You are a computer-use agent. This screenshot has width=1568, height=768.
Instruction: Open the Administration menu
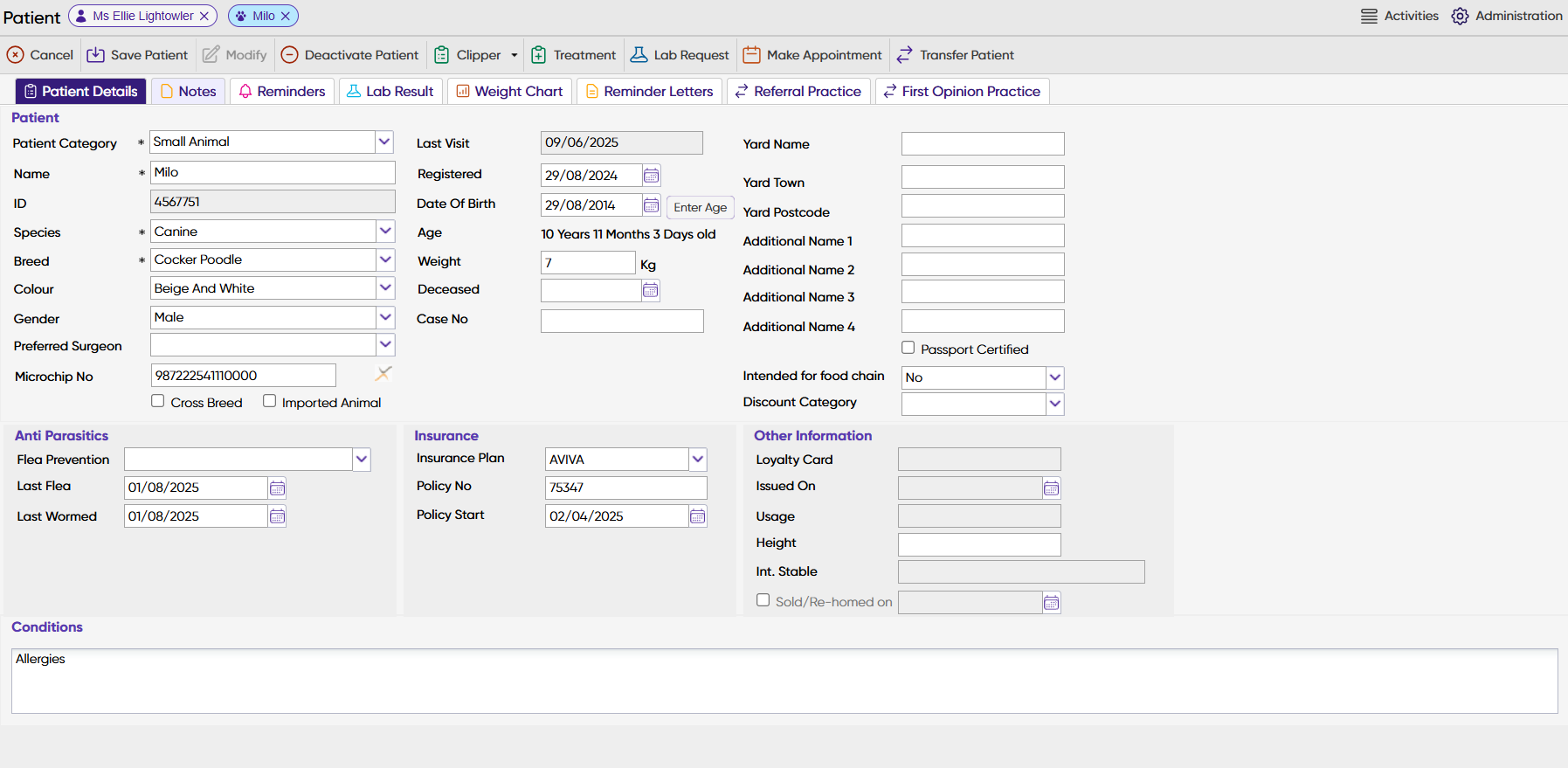click(x=1507, y=16)
